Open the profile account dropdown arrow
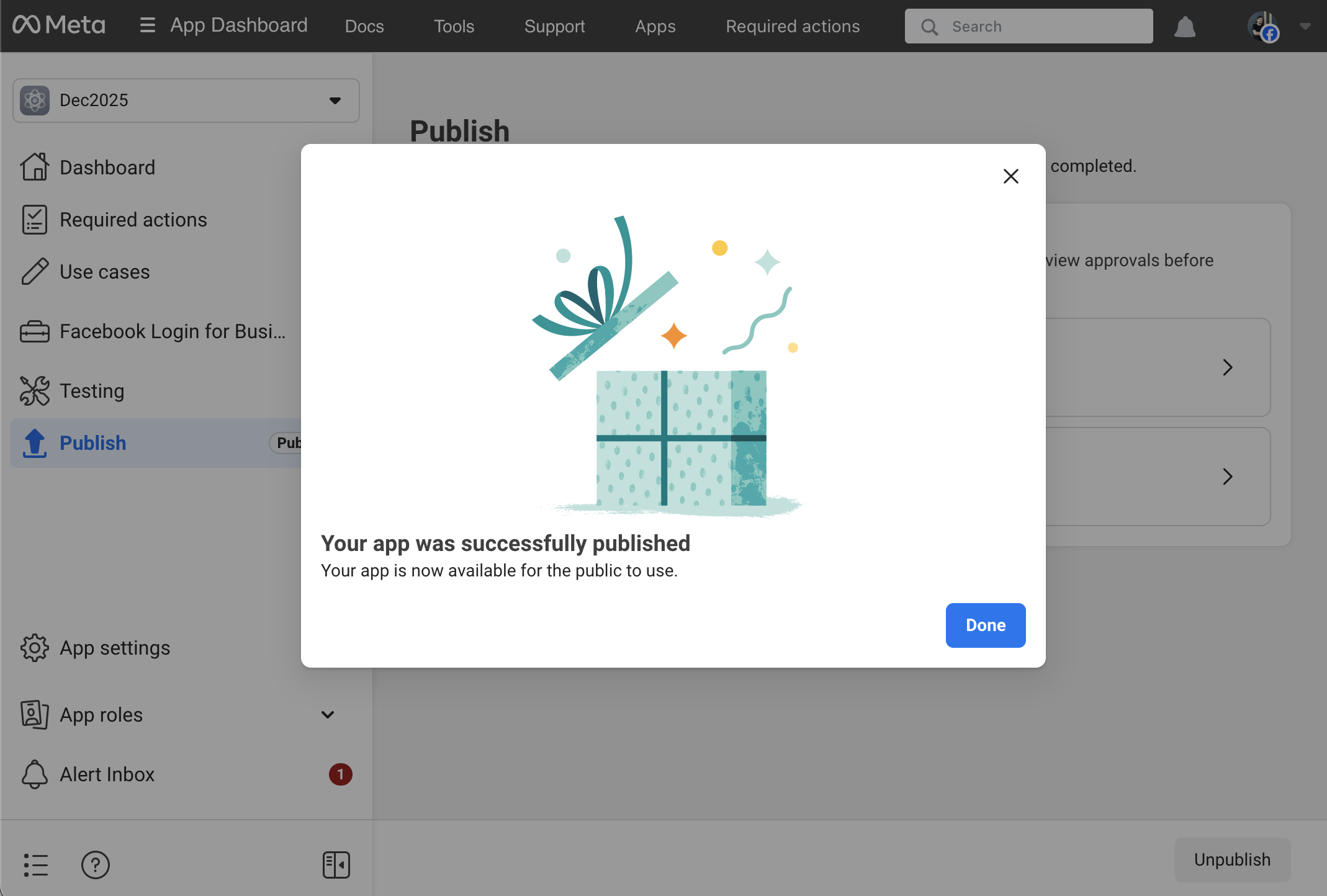 pyautogui.click(x=1305, y=26)
